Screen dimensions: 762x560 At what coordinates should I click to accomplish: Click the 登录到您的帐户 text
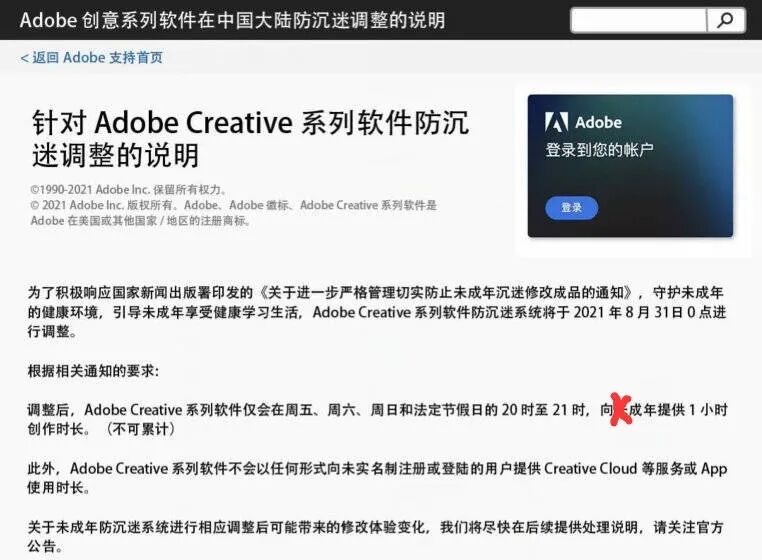point(599,150)
